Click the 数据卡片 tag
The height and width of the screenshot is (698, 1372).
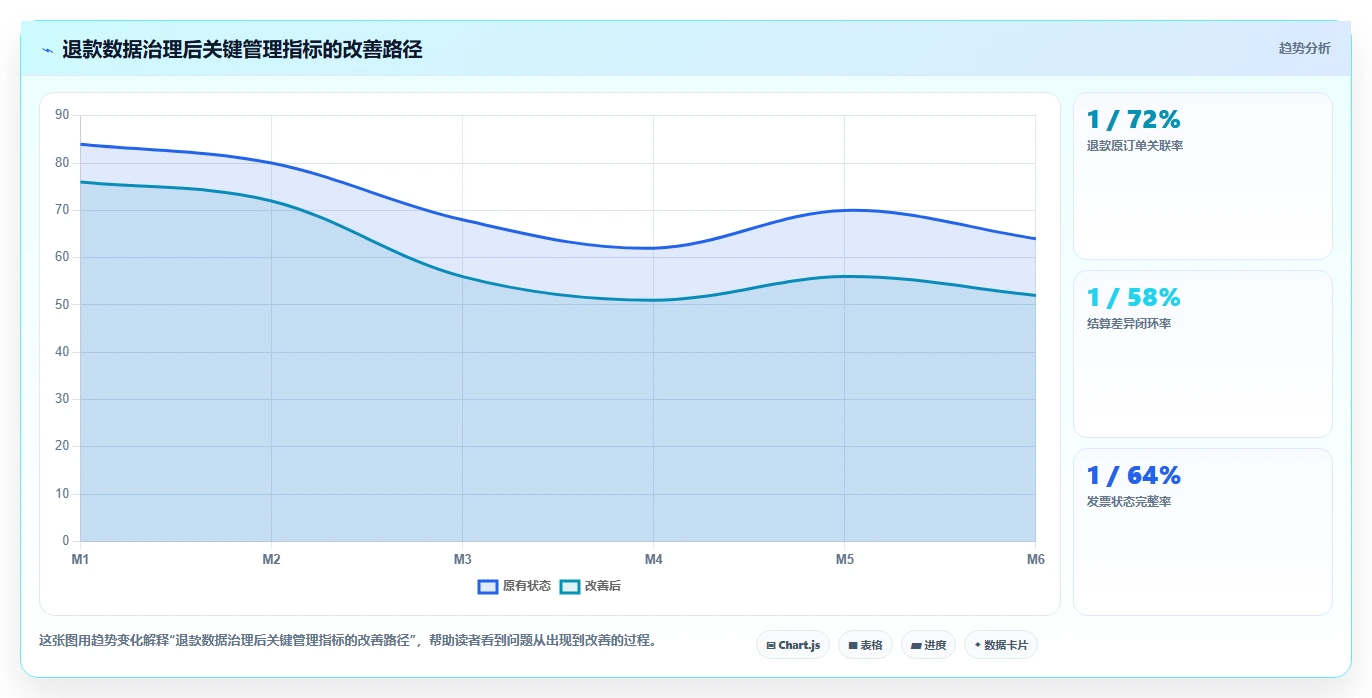(x=1001, y=645)
